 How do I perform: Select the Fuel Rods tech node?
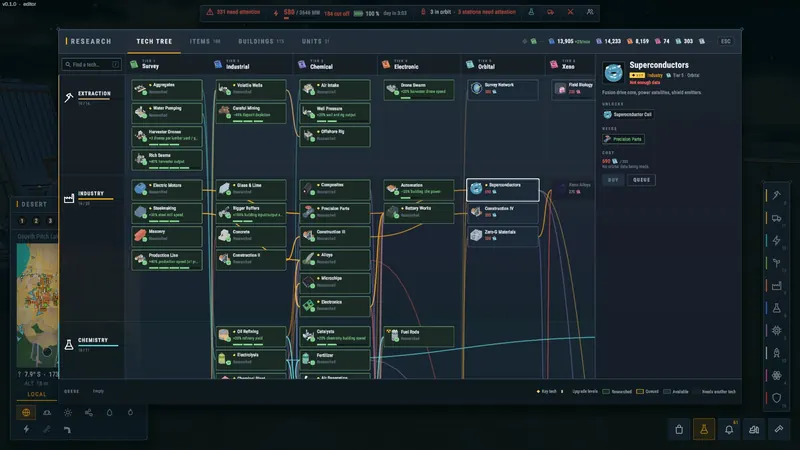coord(419,336)
